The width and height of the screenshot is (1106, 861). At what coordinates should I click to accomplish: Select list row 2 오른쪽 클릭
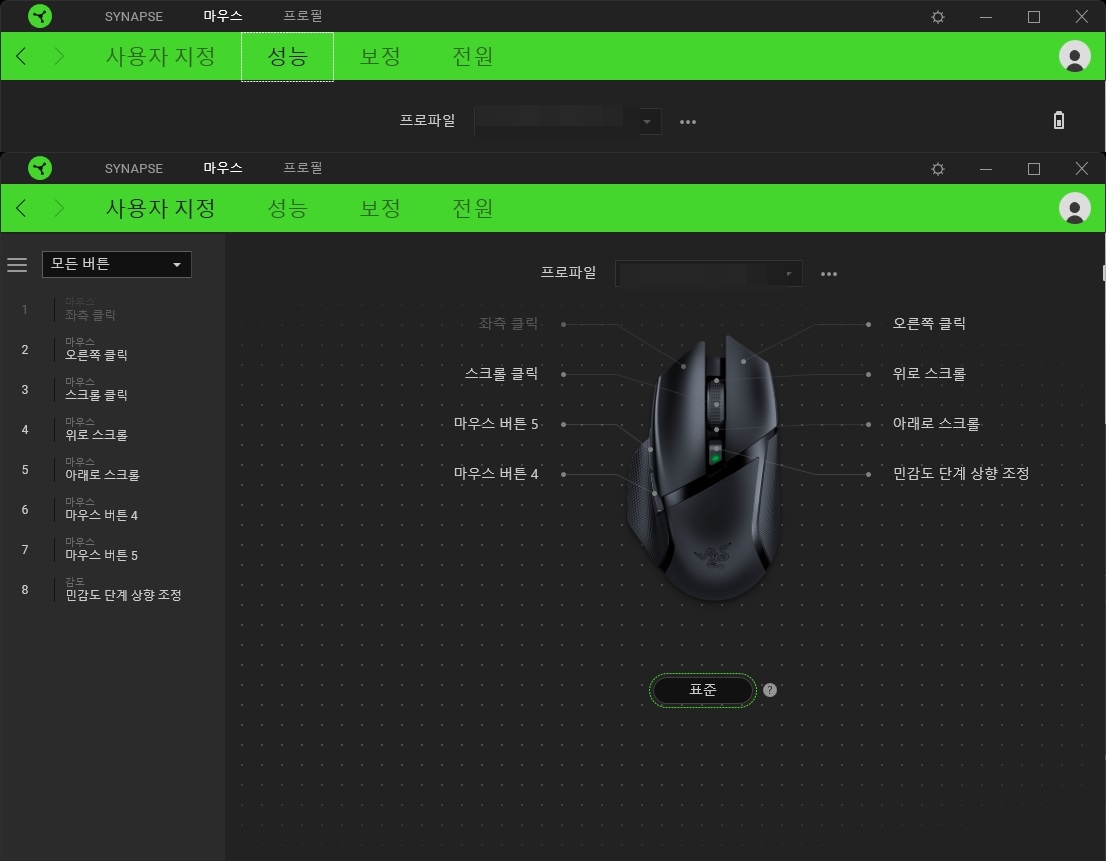(x=113, y=350)
